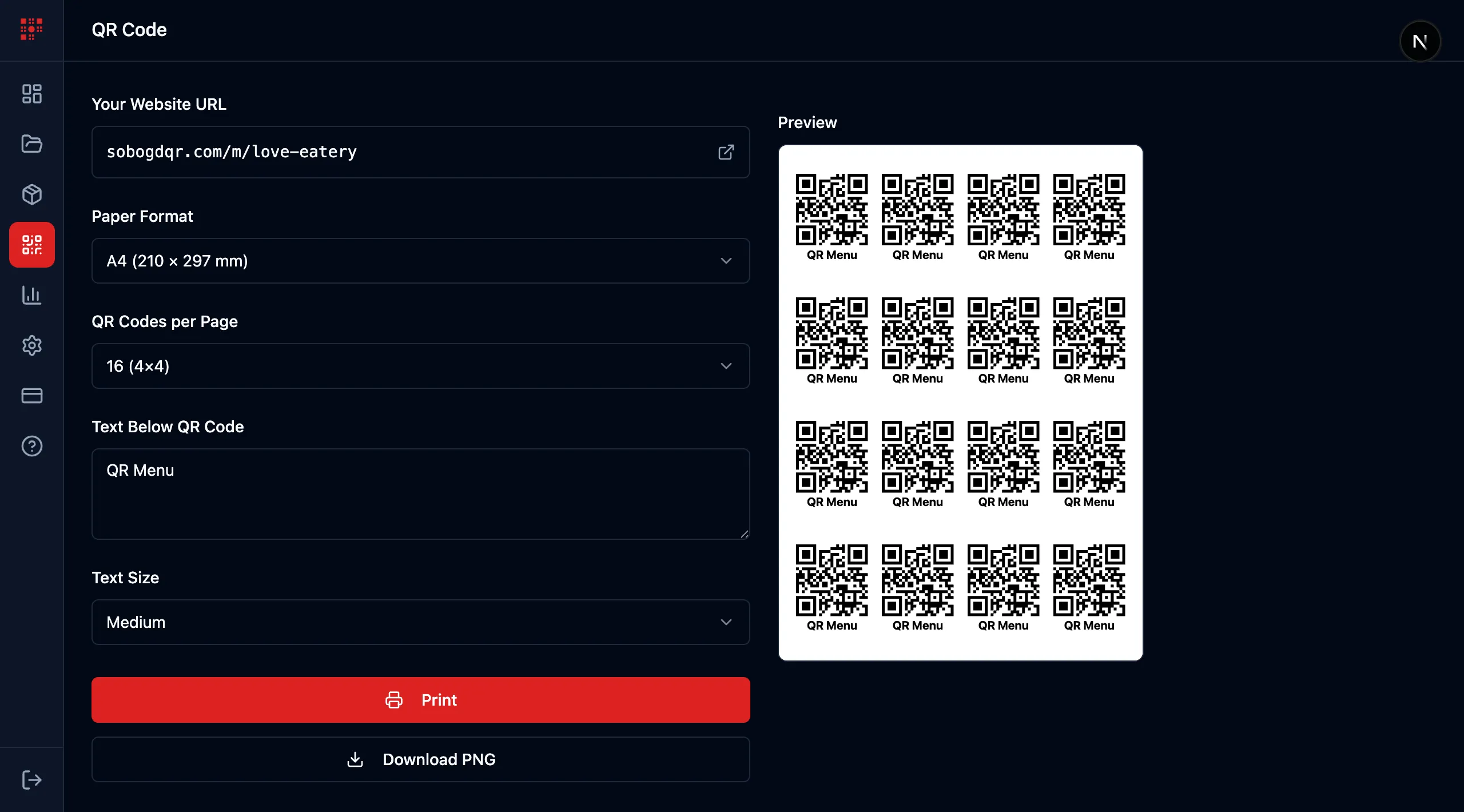Click the red app logo top left
The height and width of the screenshot is (812, 1464).
pyautogui.click(x=30, y=29)
